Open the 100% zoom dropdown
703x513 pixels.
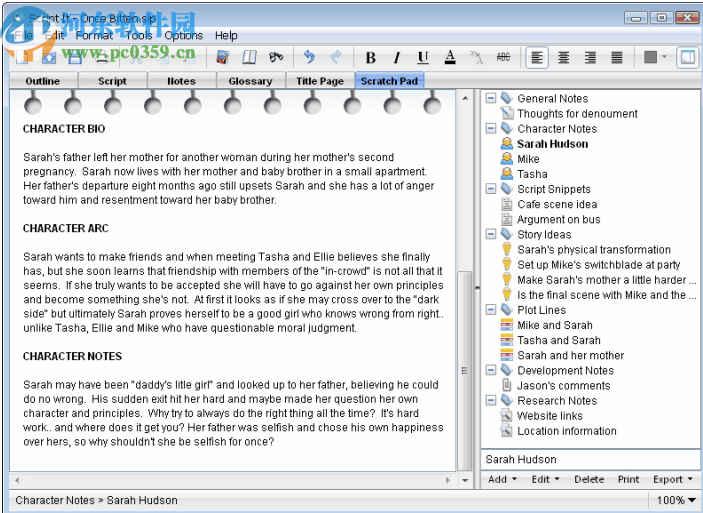(x=676, y=500)
